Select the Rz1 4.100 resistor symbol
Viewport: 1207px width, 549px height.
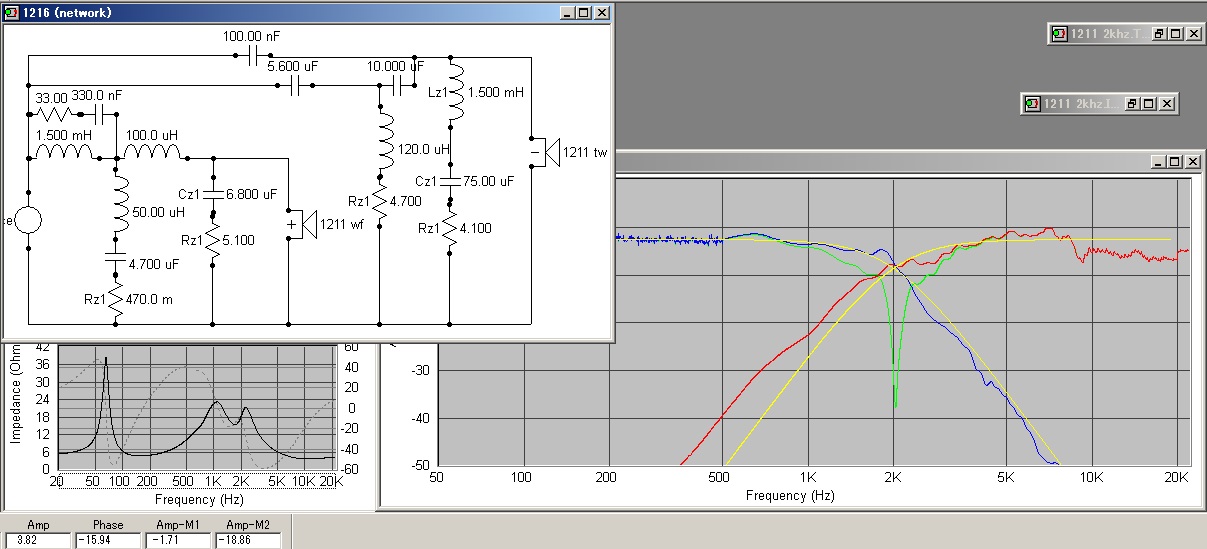tap(451, 230)
